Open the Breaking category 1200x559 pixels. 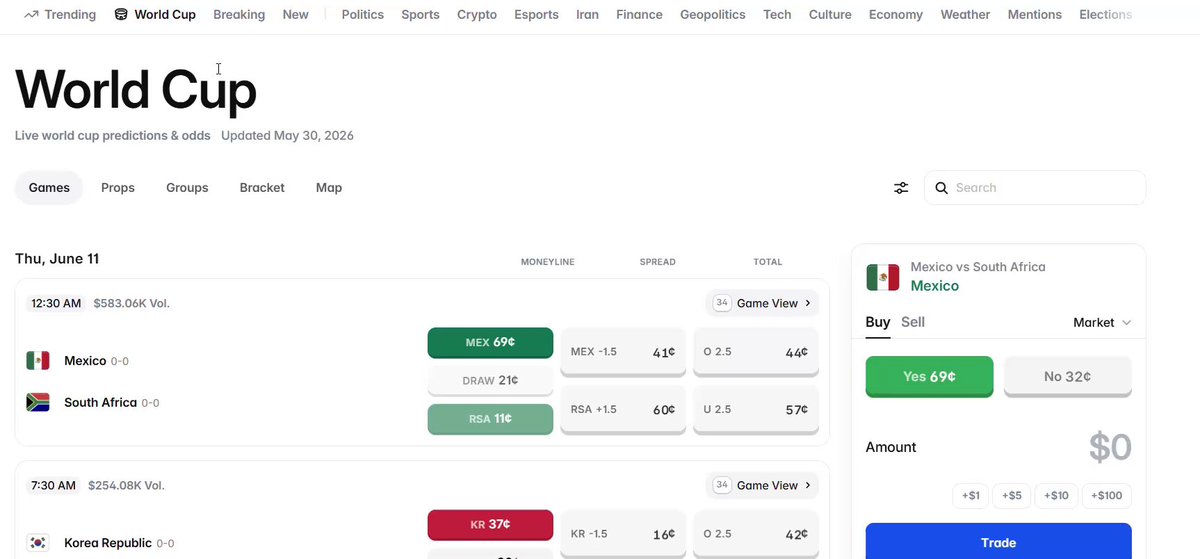[239, 14]
